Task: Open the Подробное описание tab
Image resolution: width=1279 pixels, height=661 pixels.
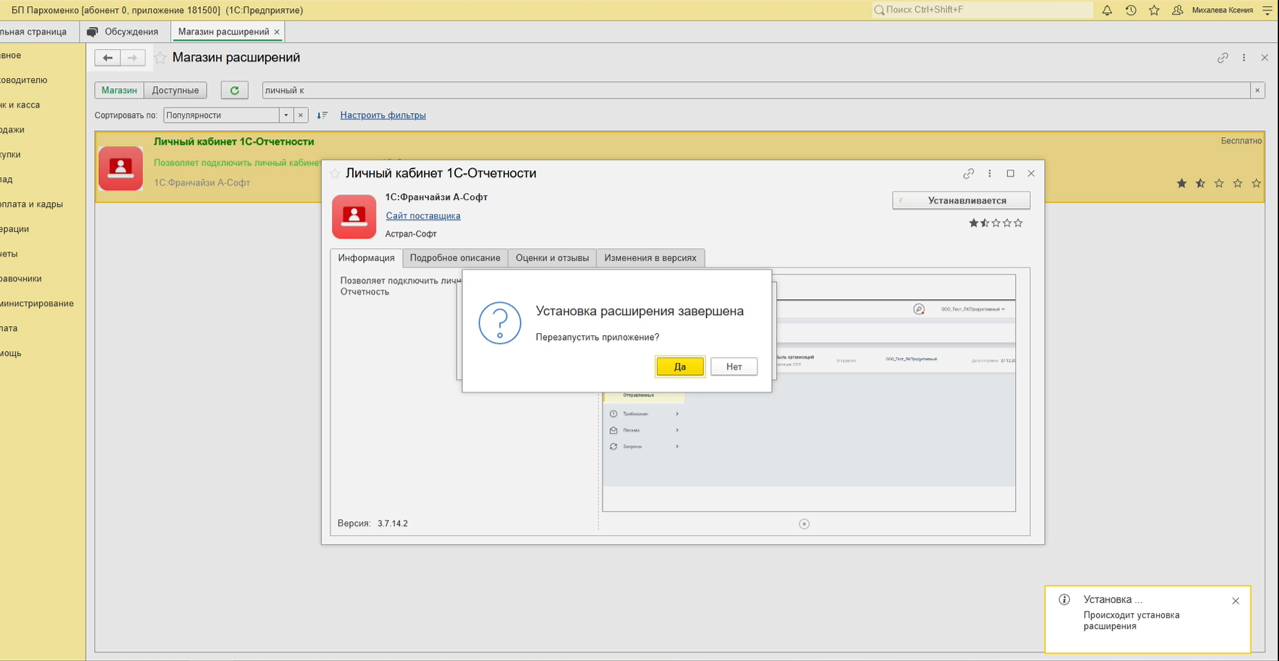Action: [455, 258]
